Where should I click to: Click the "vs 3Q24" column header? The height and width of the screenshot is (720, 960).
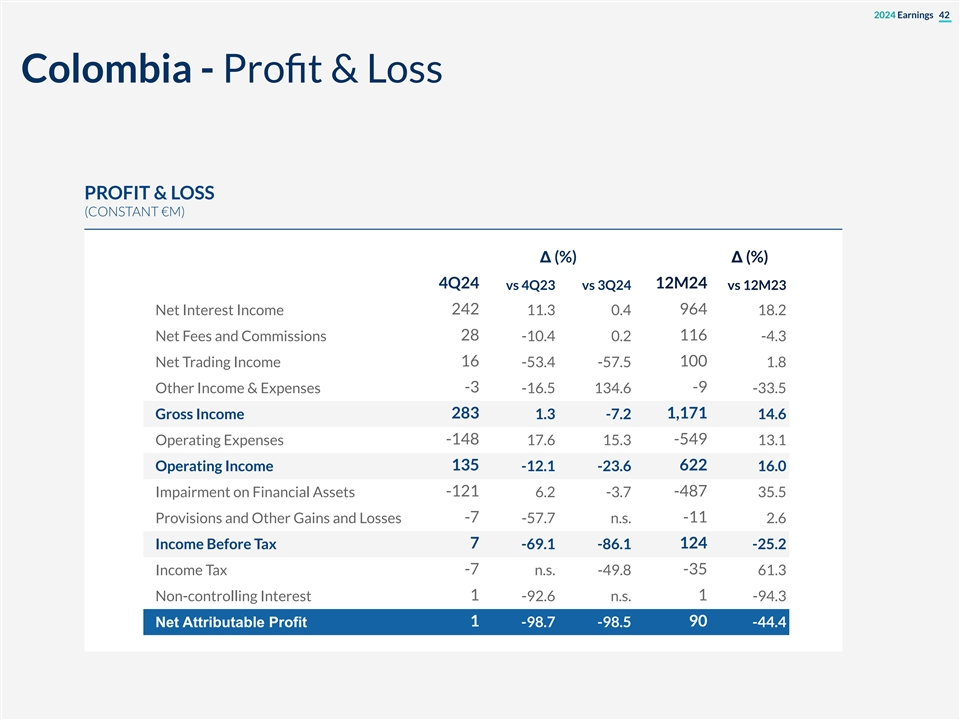(606, 287)
